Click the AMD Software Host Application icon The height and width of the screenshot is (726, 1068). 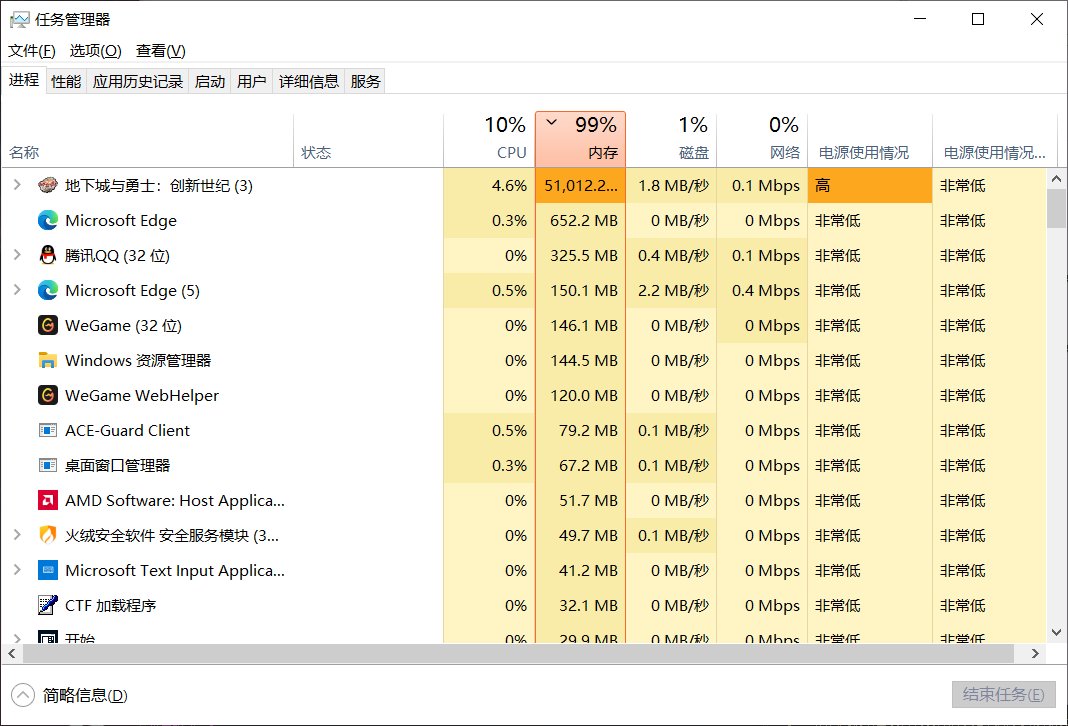[x=48, y=501]
